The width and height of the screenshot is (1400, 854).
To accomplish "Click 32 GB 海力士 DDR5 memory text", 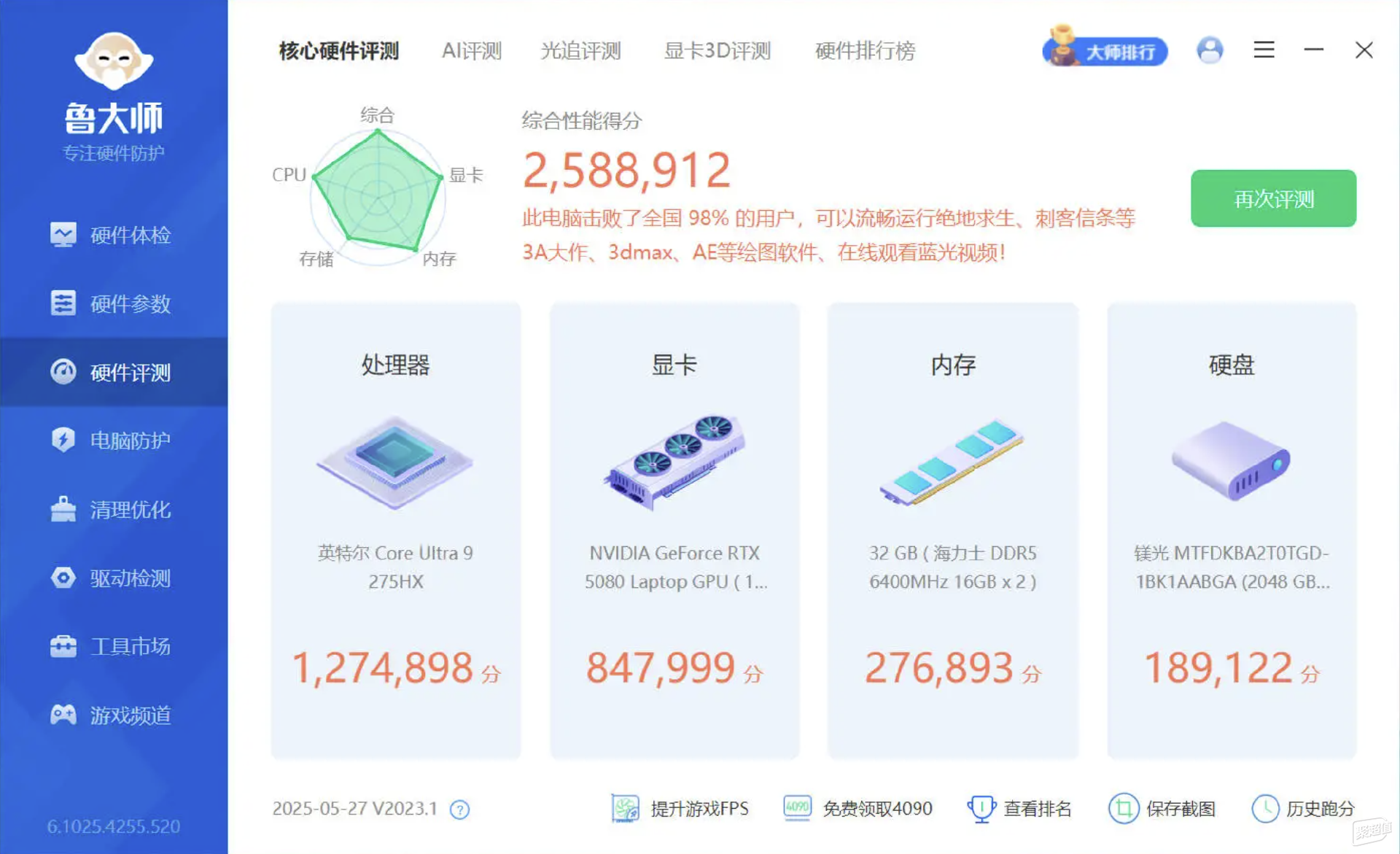I will tap(952, 567).
